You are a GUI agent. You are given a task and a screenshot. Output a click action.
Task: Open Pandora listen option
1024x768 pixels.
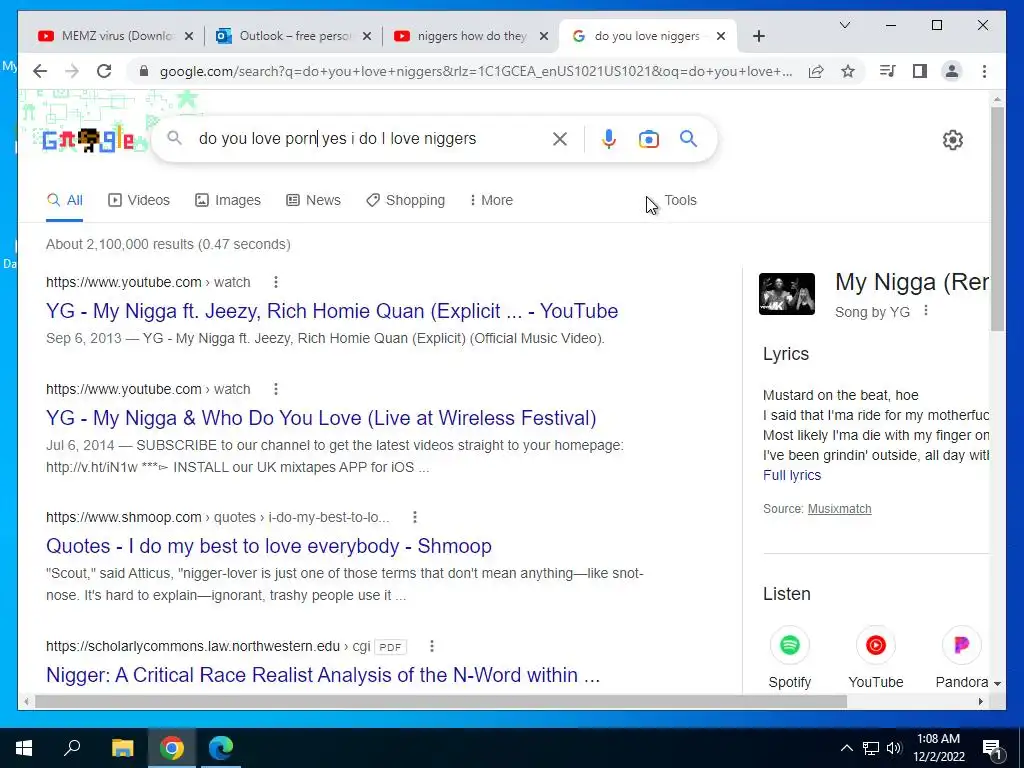(x=961, y=658)
